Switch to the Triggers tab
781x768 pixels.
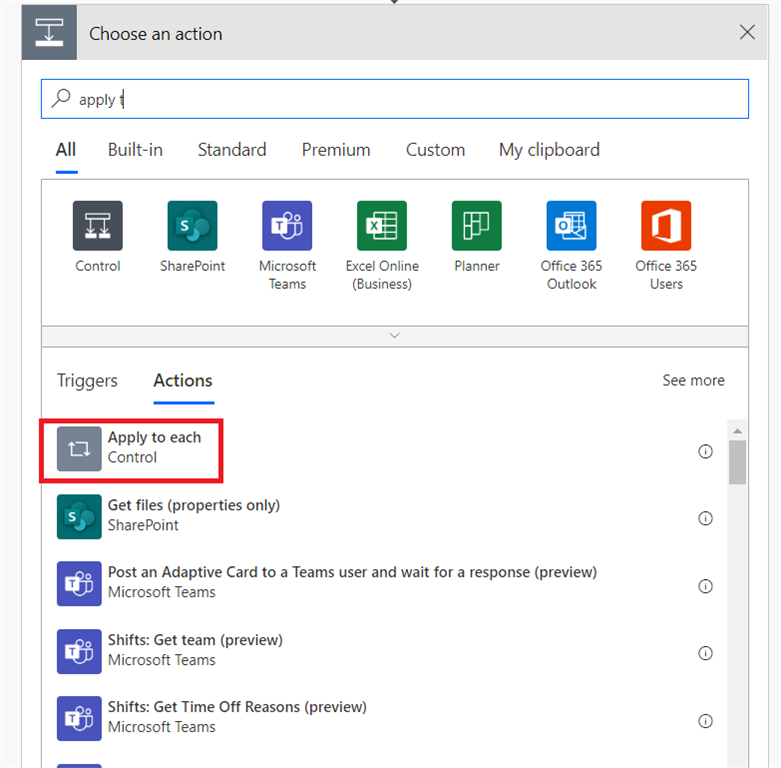(87, 381)
